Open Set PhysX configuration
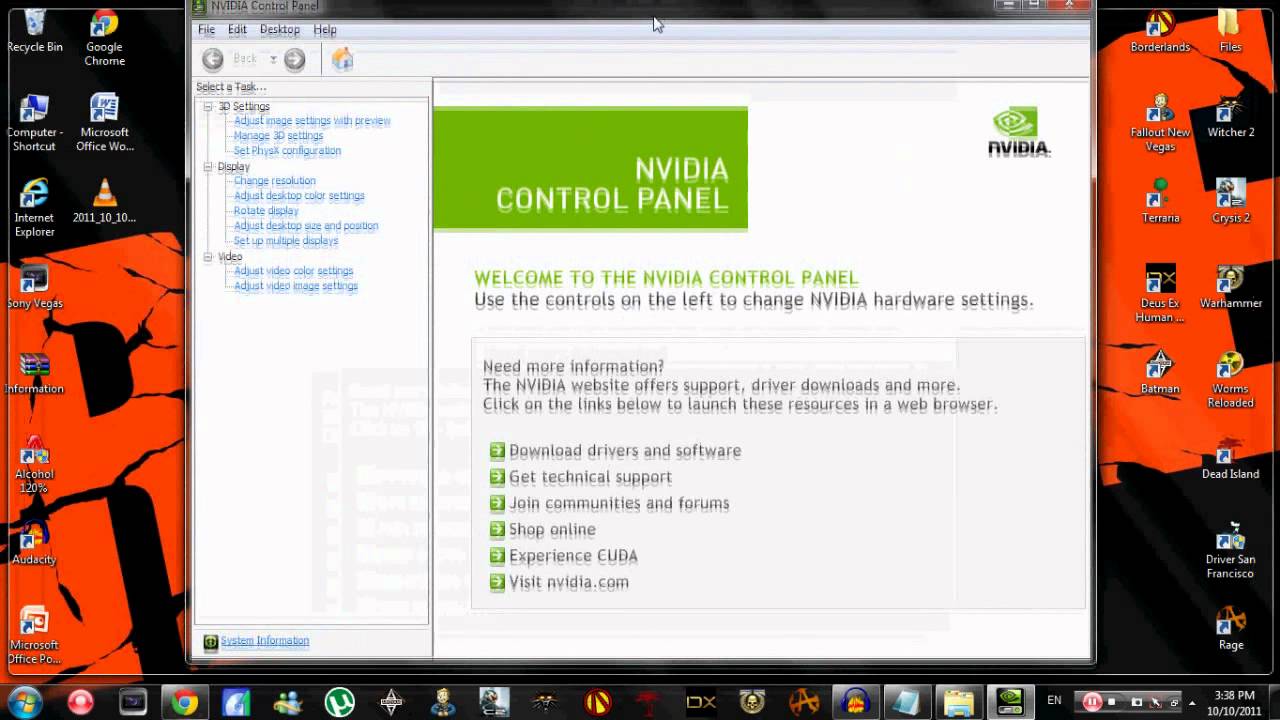The width and height of the screenshot is (1280, 720). (287, 151)
